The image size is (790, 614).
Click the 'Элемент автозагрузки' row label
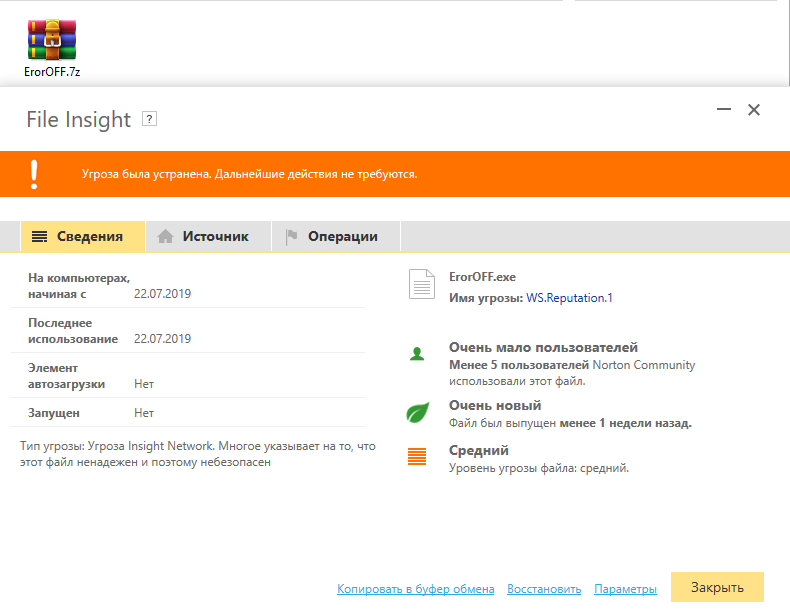pos(66,376)
